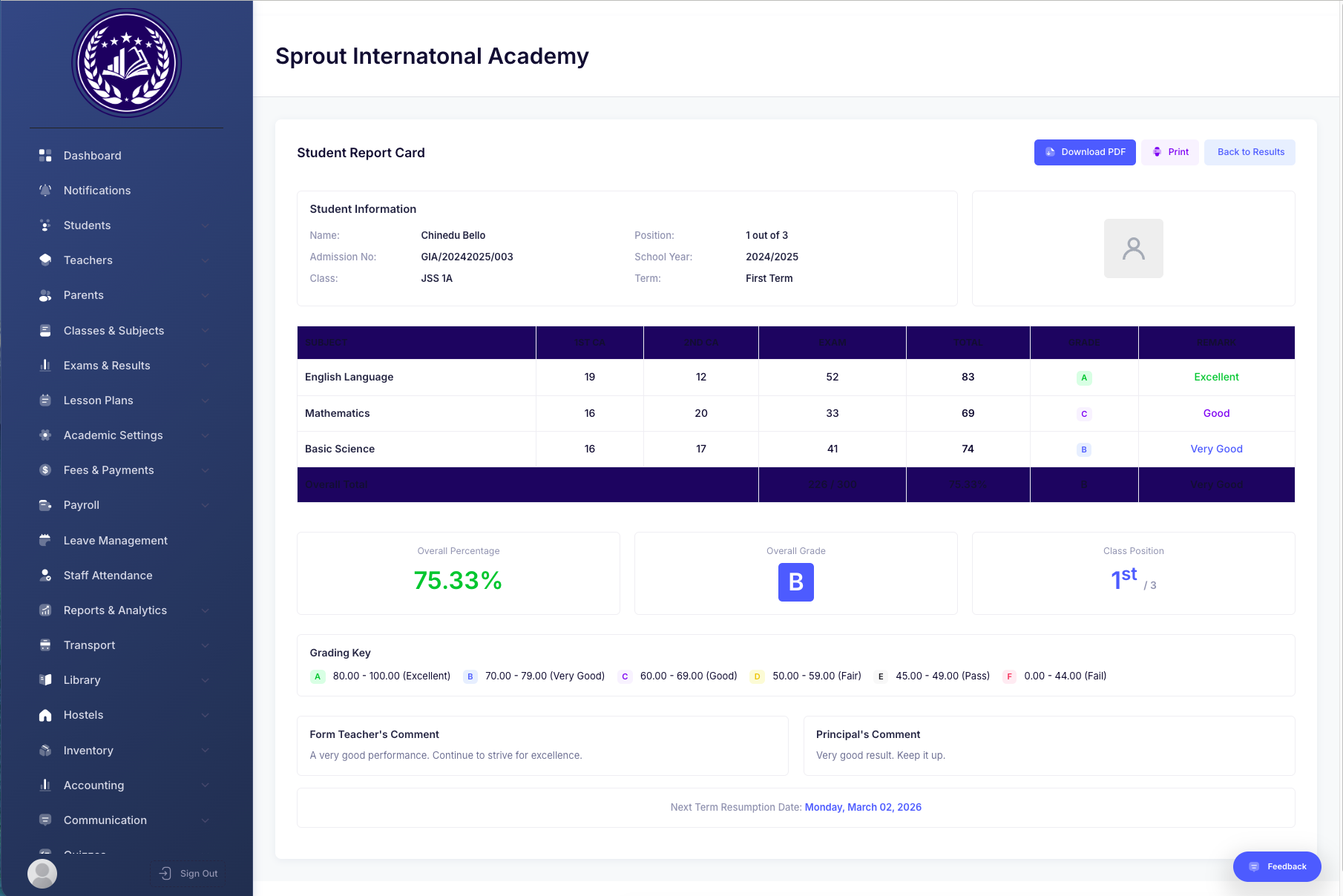Click the Dashboard grid icon in sidebar
Image resolution: width=1343 pixels, height=896 pixels.
pyautogui.click(x=45, y=155)
